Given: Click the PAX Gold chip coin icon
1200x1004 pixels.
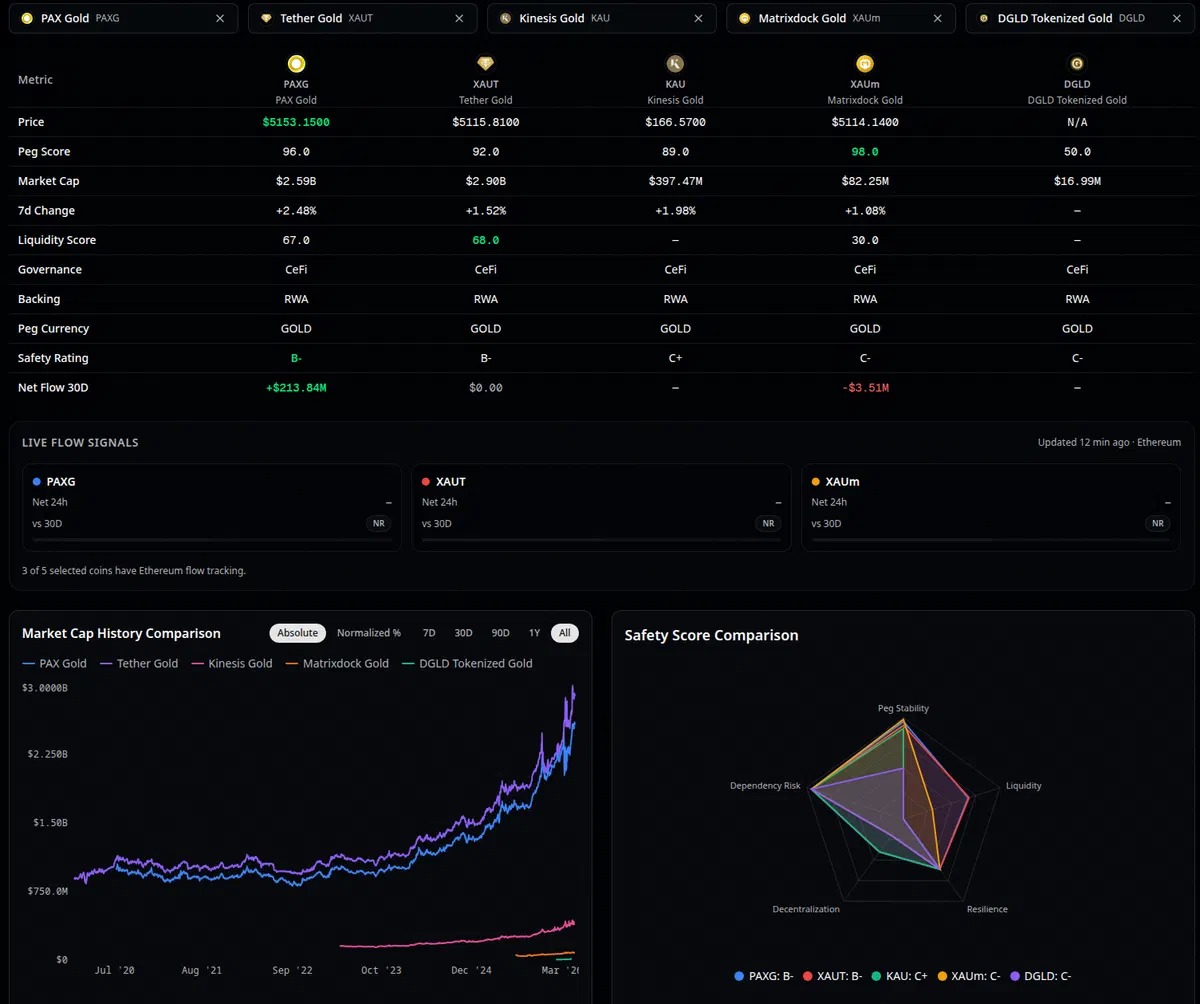Looking at the screenshot, I should [27, 18].
